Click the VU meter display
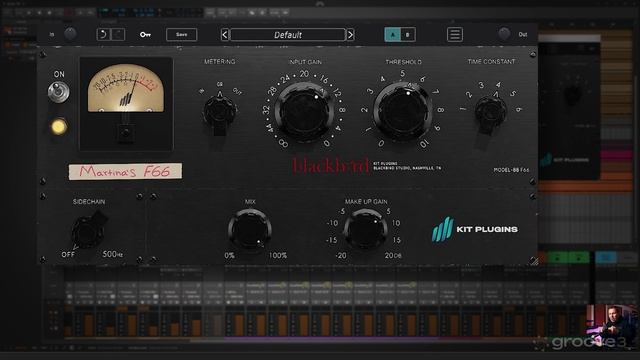This screenshot has height=360, width=640. (x=126, y=88)
